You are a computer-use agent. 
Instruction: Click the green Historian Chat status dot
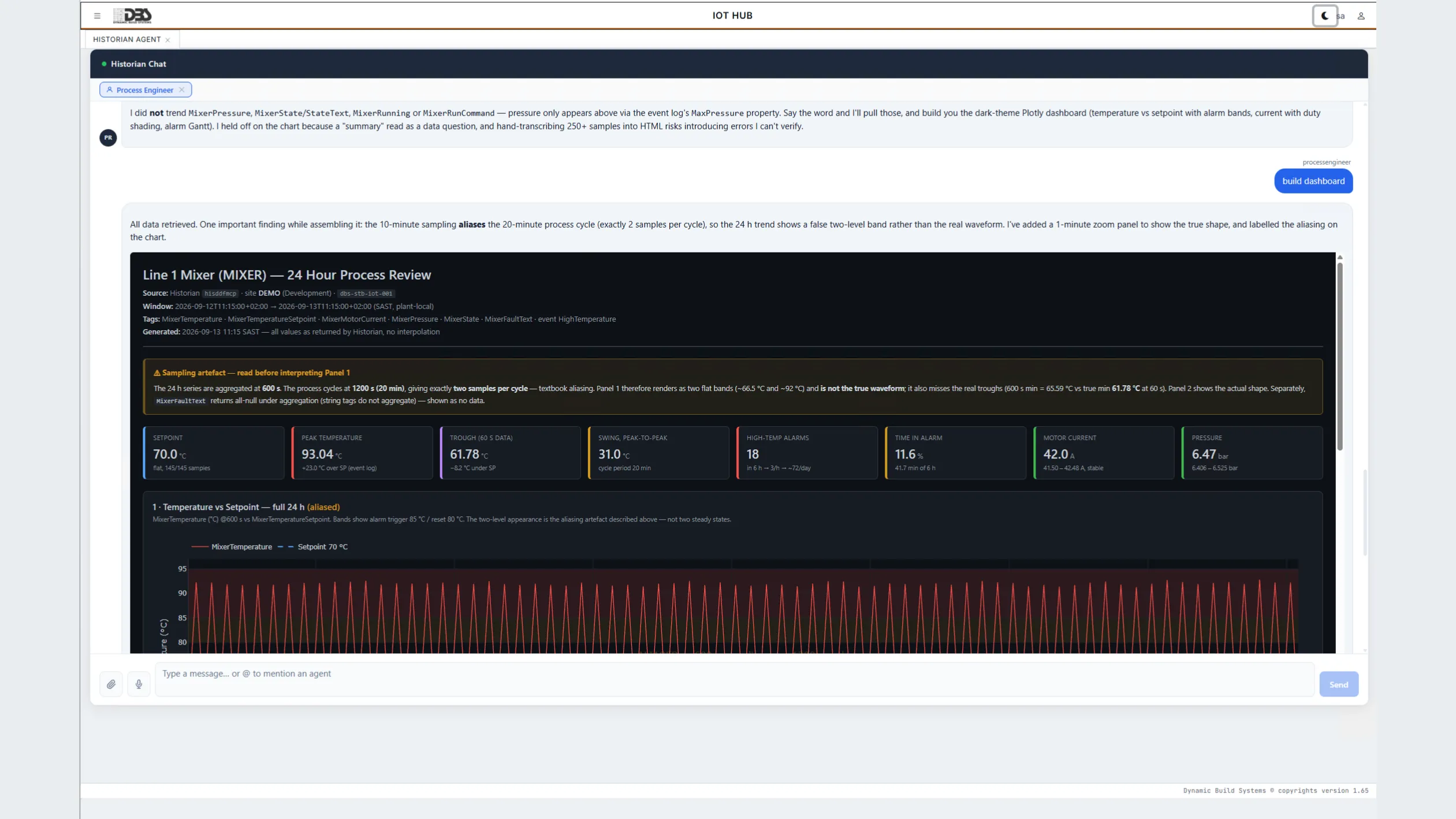click(104, 64)
